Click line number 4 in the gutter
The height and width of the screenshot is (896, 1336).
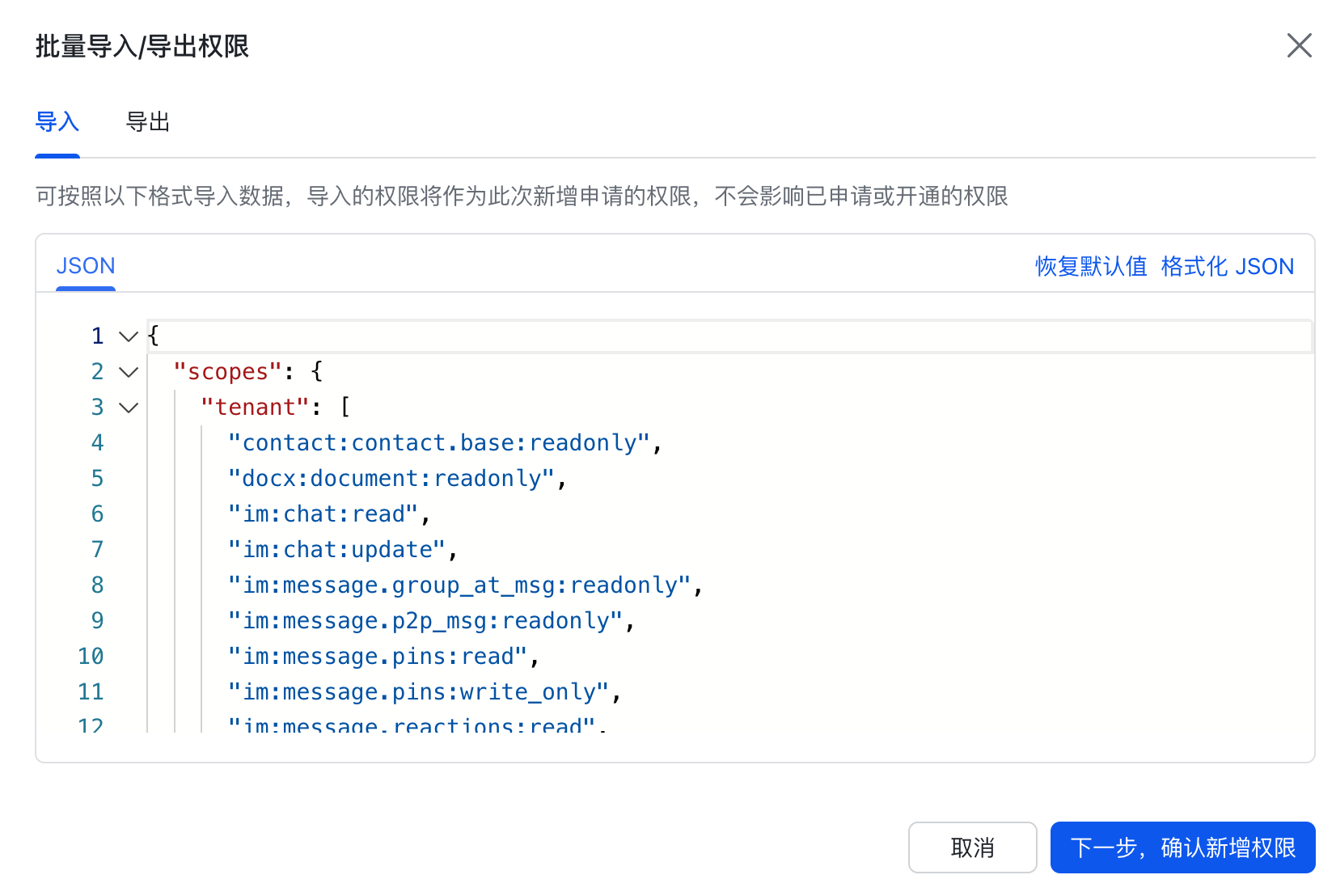(x=97, y=443)
